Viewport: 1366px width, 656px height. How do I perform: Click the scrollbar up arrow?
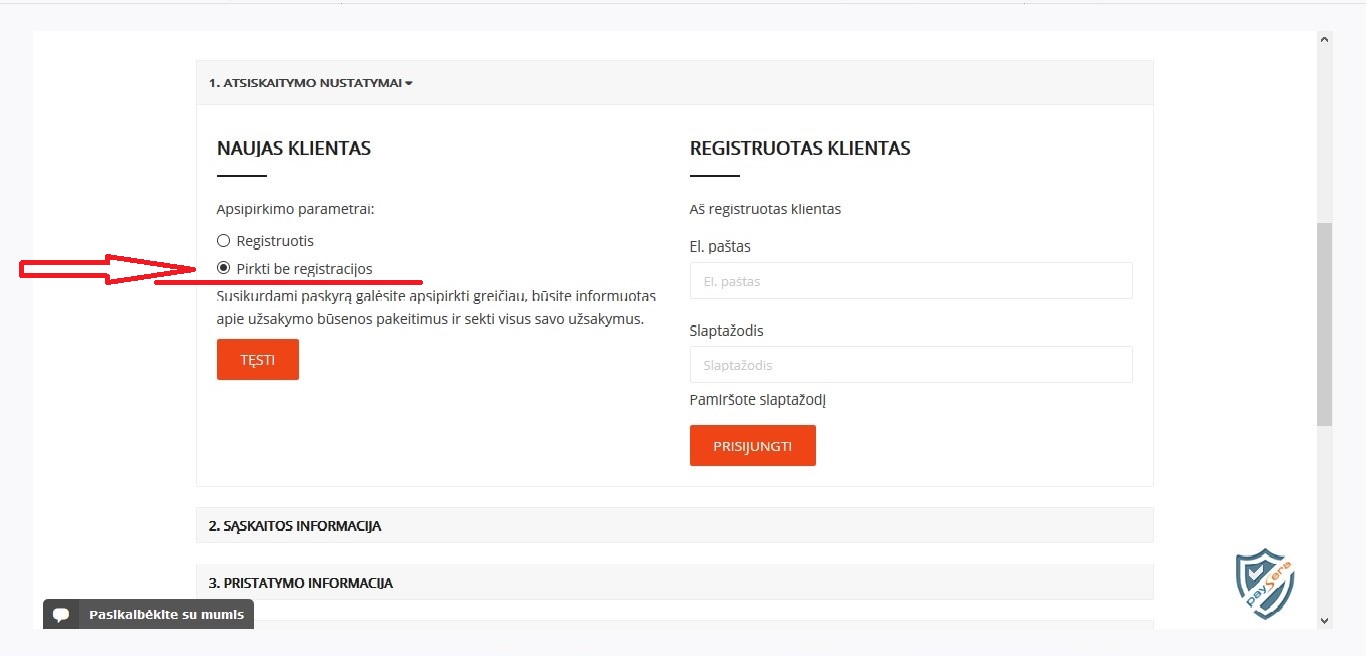(x=1325, y=40)
